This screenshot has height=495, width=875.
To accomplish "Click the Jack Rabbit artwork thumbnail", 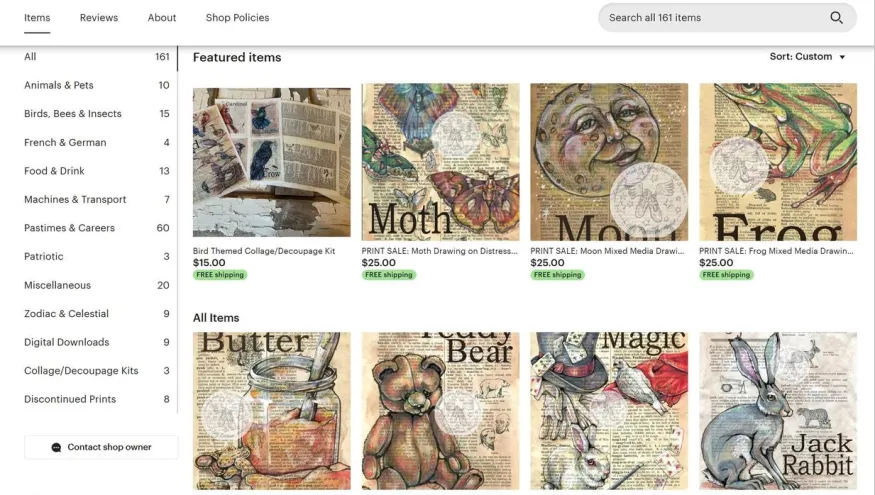I will click(x=778, y=411).
